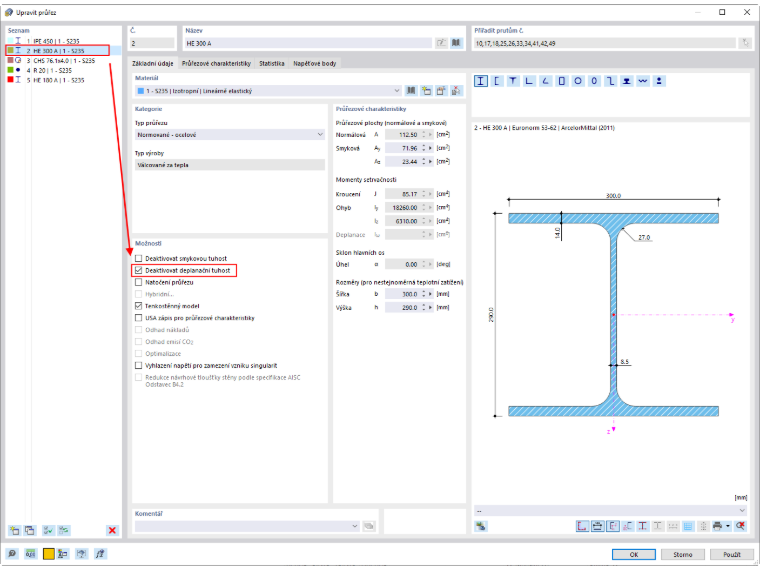Select R 20 section in list
The height and width of the screenshot is (570, 760).
tap(63, 70)
